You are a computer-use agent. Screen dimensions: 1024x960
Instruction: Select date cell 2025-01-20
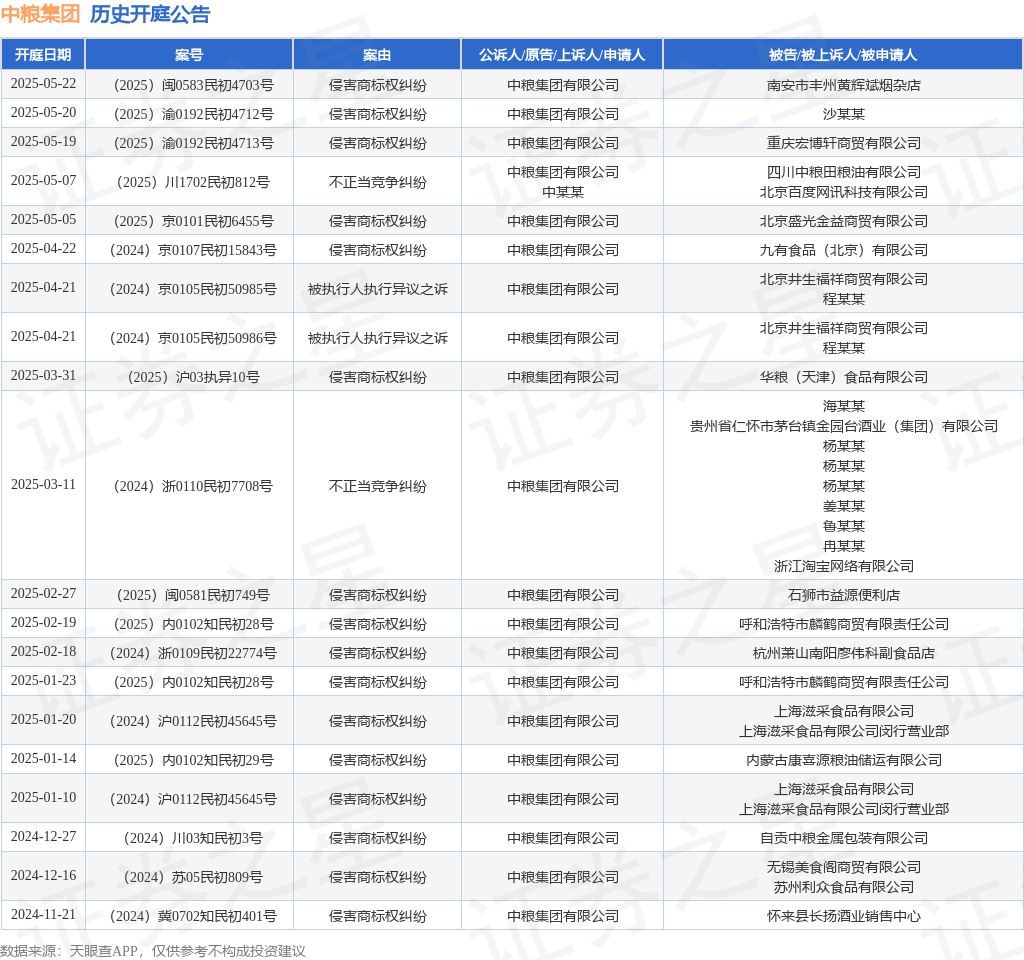43,720
